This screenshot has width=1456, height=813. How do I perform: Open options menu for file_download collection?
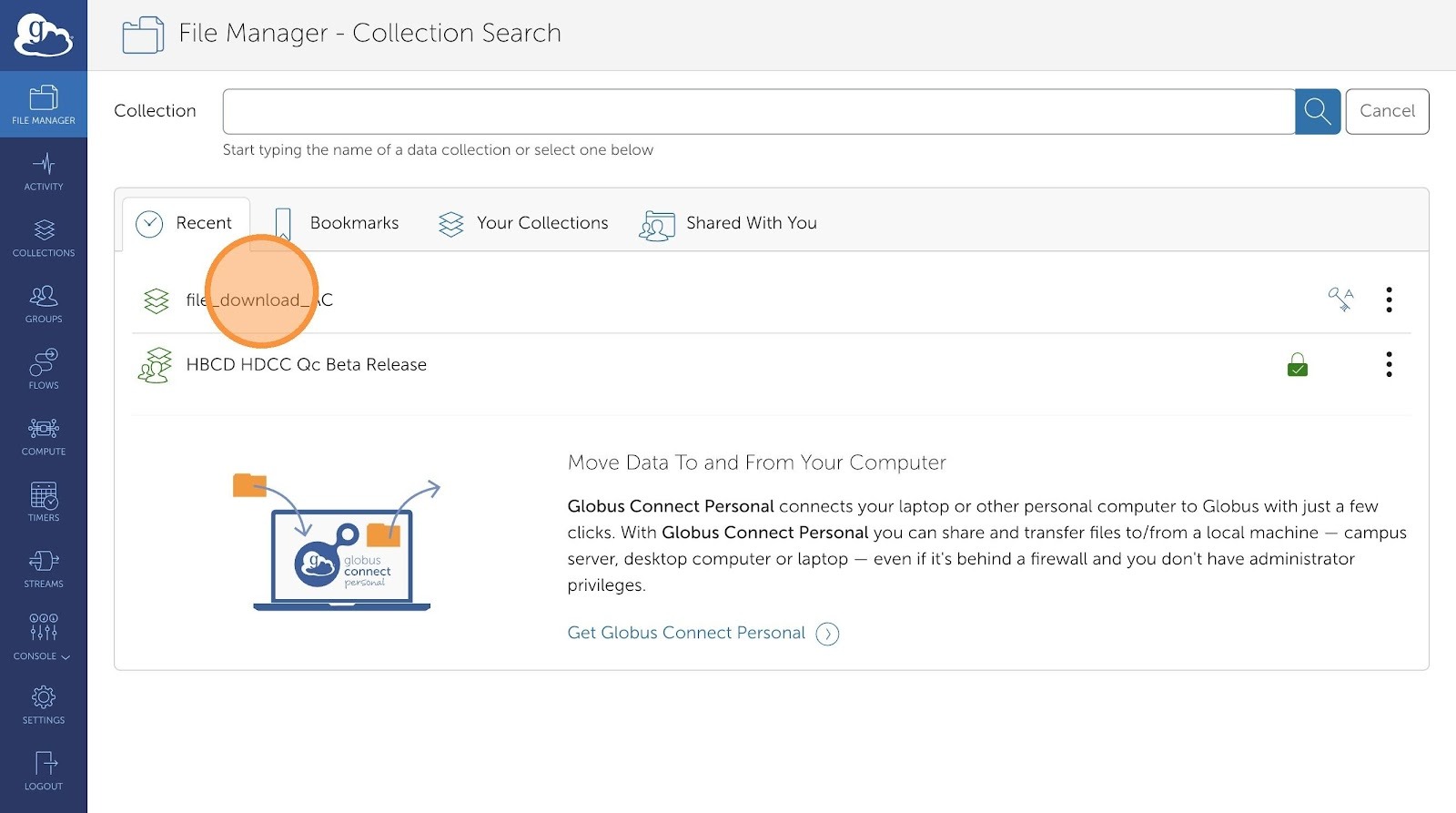(1389, 300)
